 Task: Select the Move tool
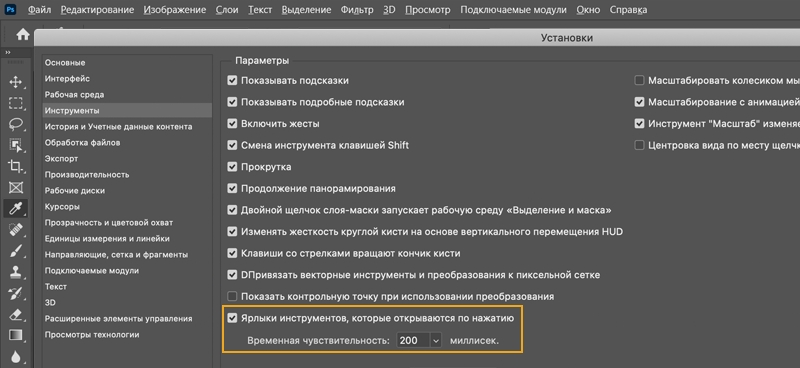point(16,82)
